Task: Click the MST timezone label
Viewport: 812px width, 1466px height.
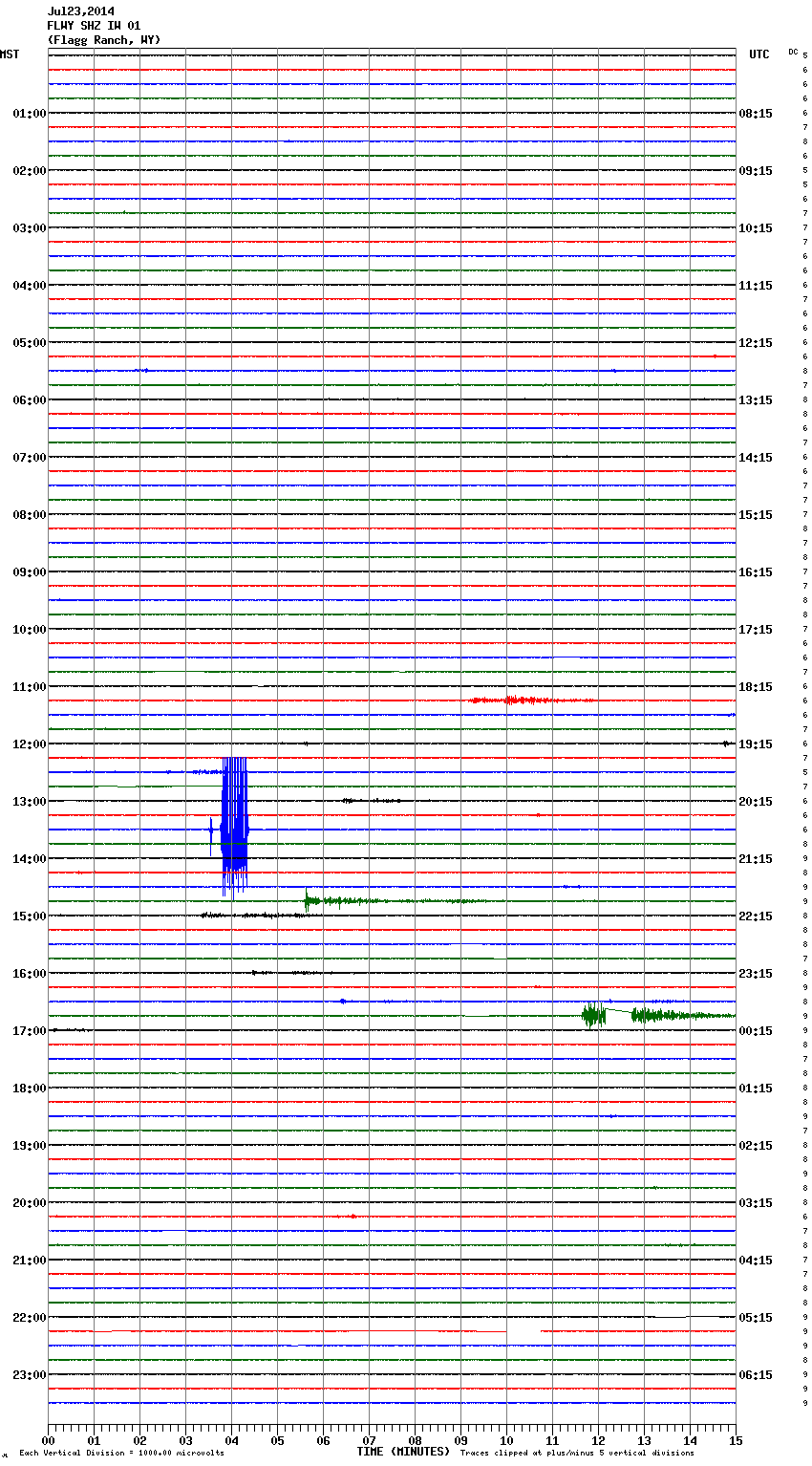Action: [10, 54]
